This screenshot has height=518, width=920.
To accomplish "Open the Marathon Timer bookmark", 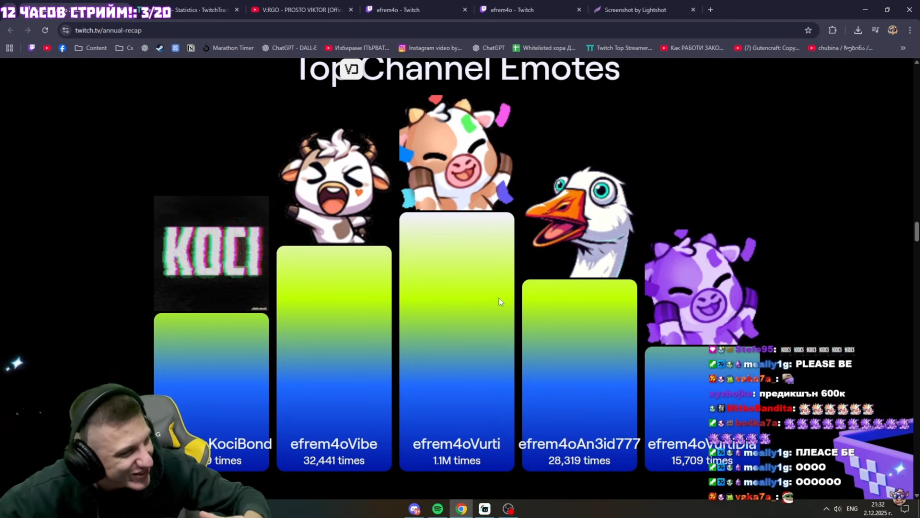I will [228, 48].
